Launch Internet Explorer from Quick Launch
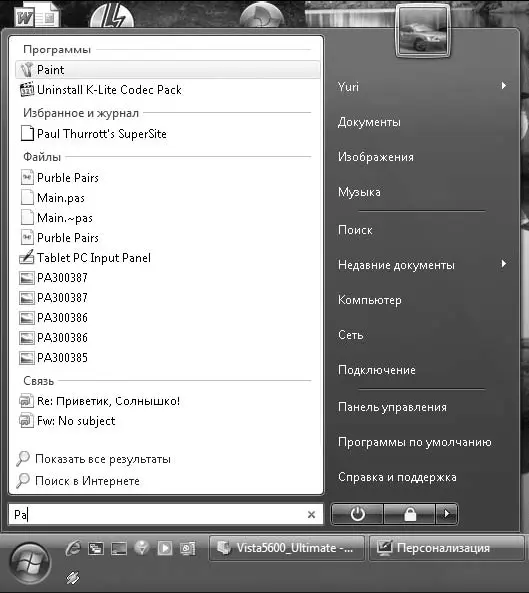 73,548
